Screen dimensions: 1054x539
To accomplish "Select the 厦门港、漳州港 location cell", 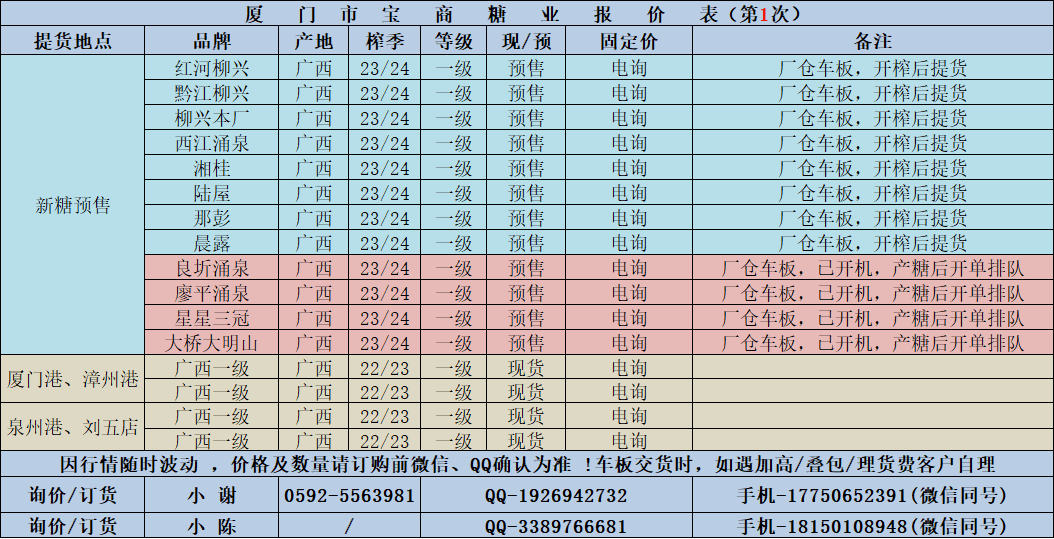I will [72, 380].
